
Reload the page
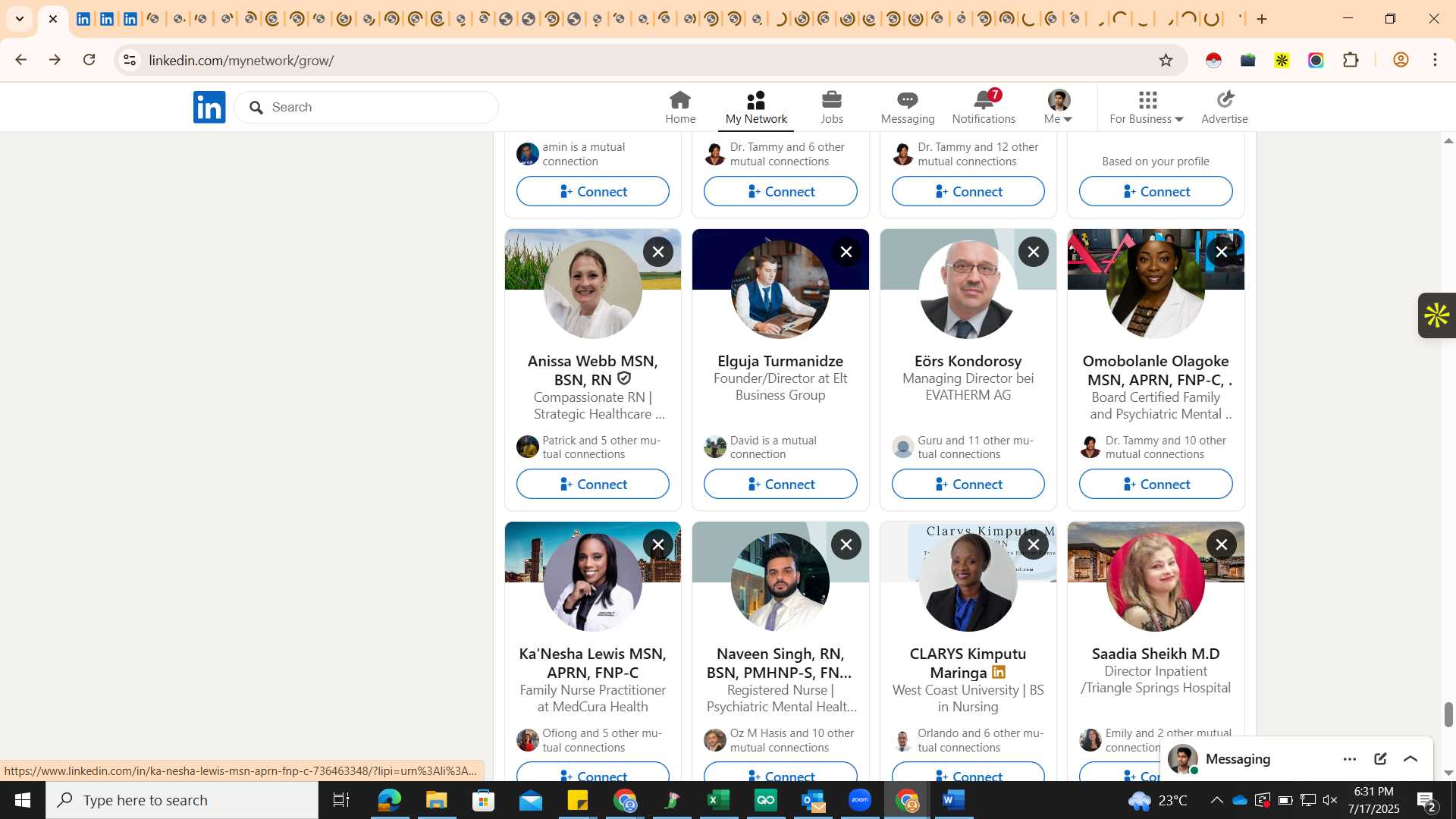tap(89, 60)
